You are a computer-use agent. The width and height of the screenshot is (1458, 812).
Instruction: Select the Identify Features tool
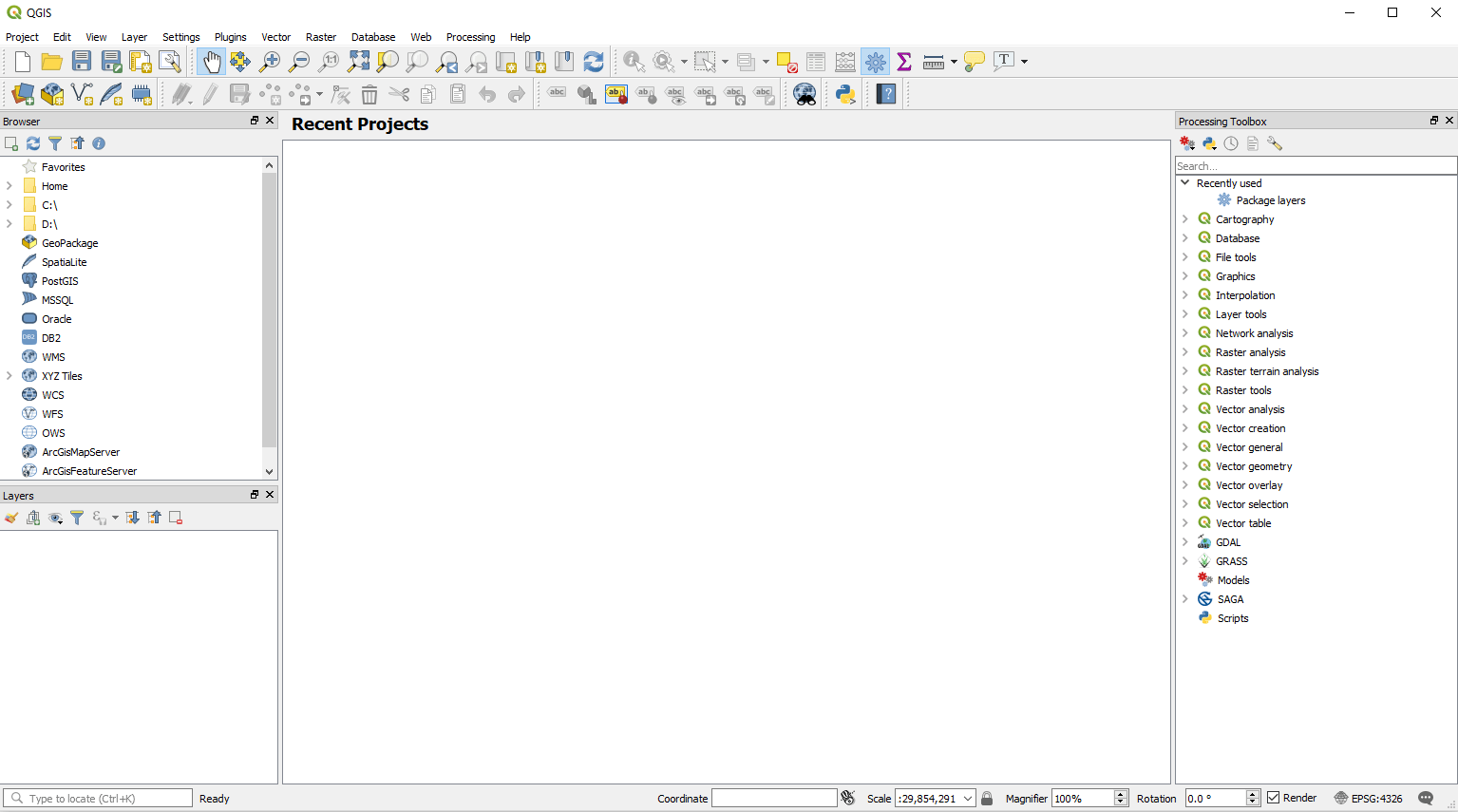pos(634,62)
